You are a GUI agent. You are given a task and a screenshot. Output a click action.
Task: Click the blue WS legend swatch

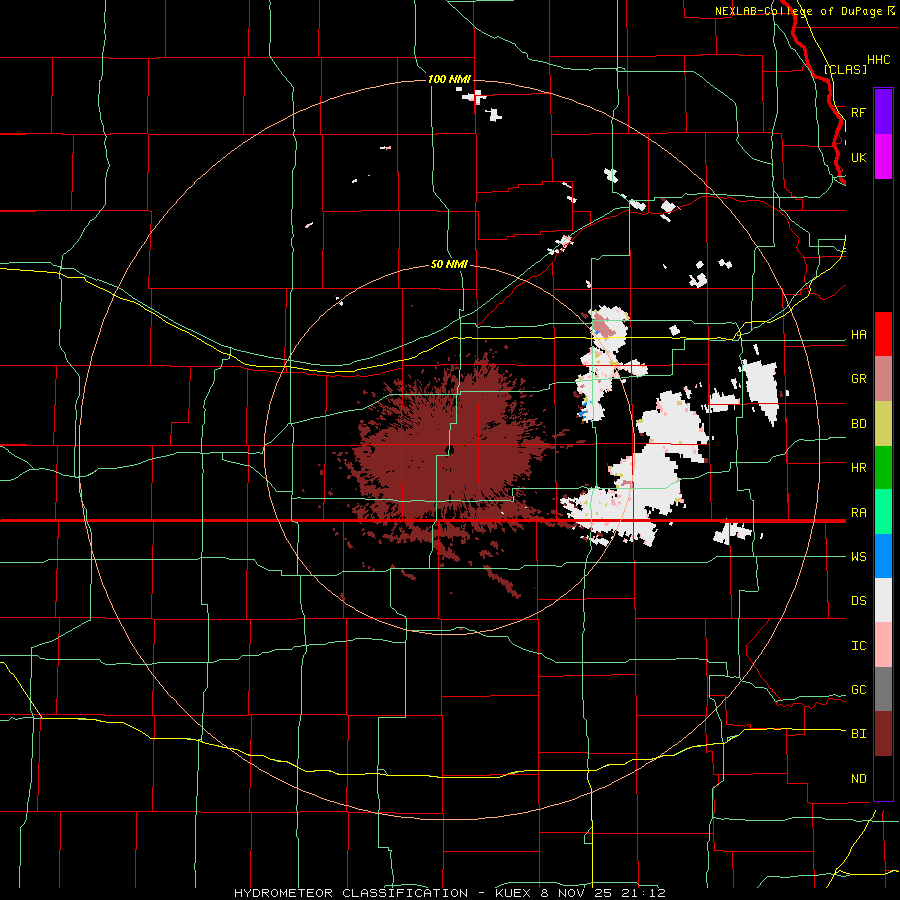tap(883, 556)
